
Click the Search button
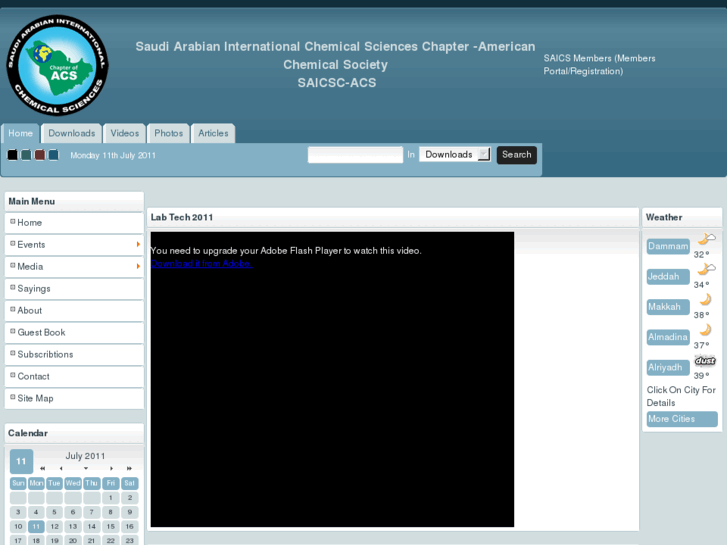517,155
